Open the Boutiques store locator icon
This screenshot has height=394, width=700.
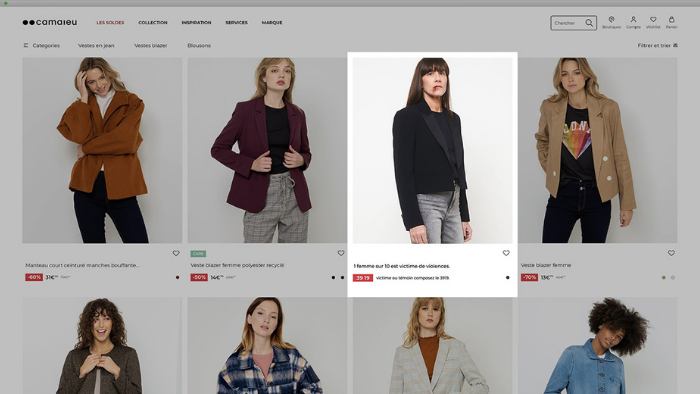[611, 20]
